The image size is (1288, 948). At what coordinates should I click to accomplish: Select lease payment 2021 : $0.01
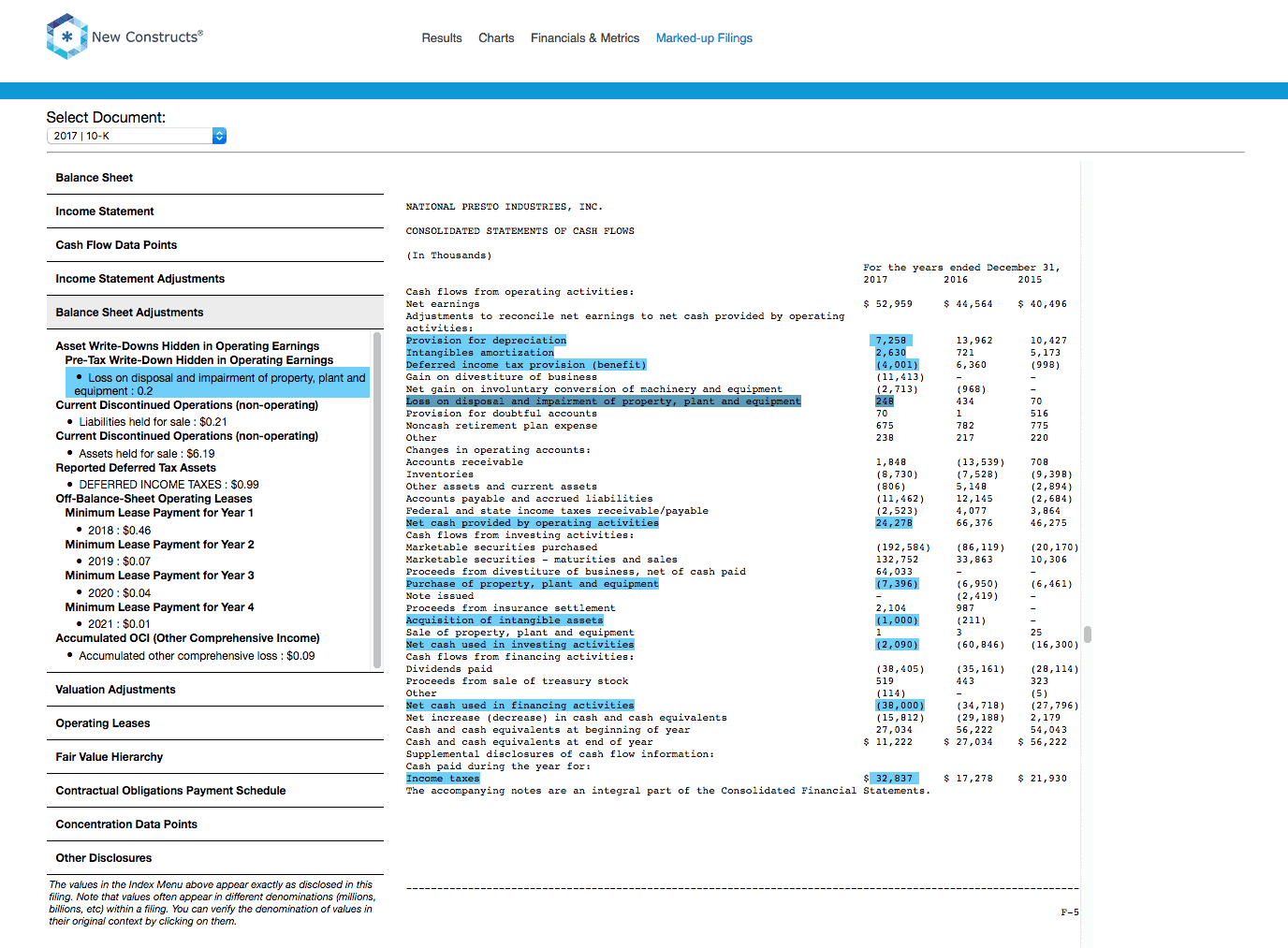click(x=119, y=624)
